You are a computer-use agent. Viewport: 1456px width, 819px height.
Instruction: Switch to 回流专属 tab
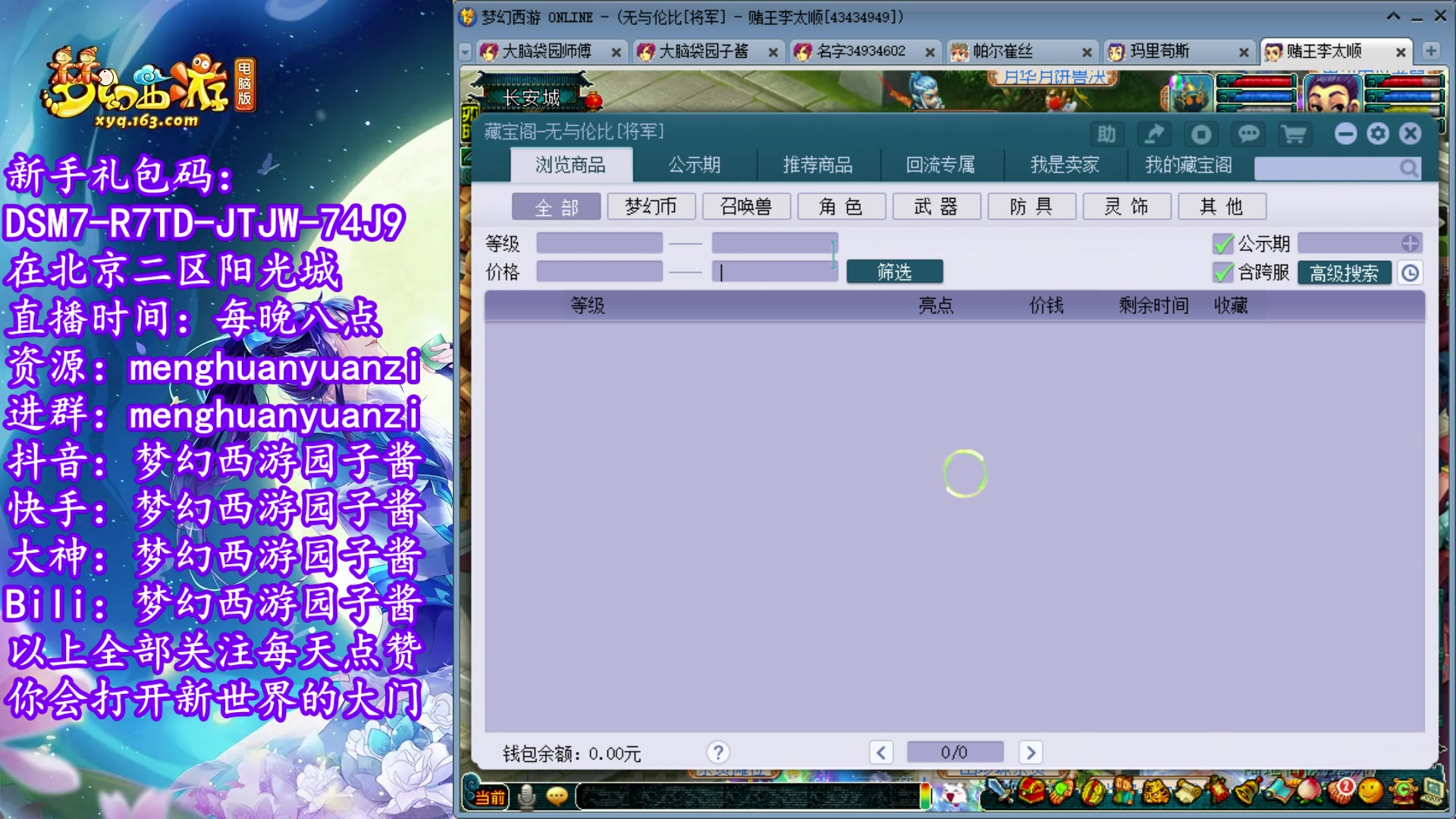pyautogui.click(x=941, y=165)
